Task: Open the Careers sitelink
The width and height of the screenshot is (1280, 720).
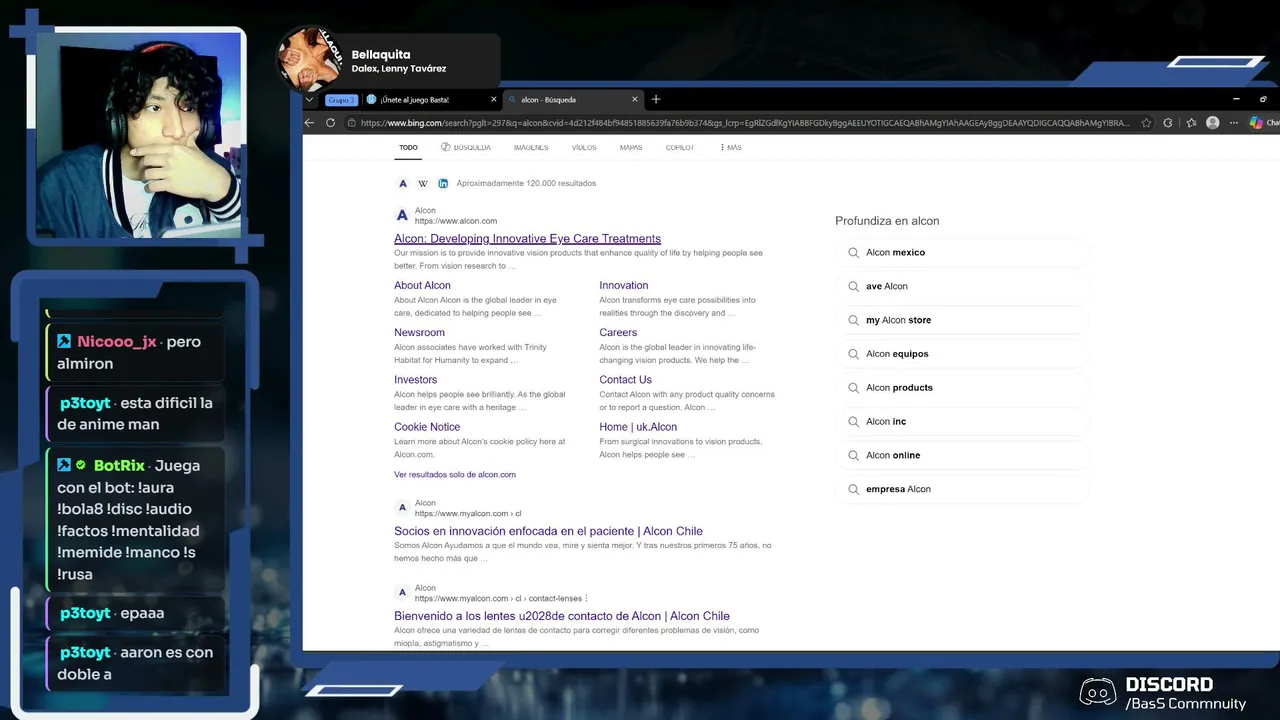Action: [x=618, y=332]
